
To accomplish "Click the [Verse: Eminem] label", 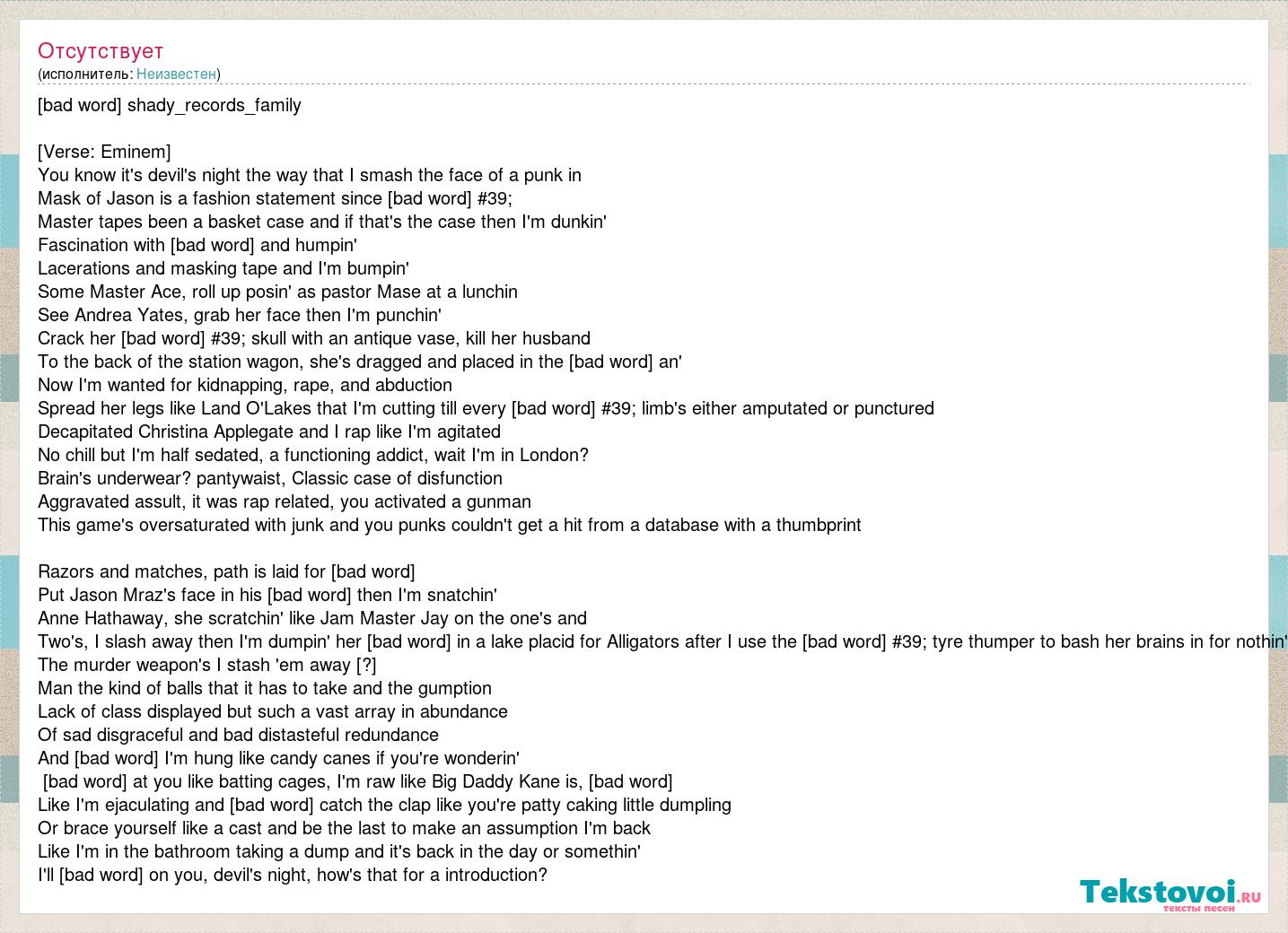I will coord(104,152).
